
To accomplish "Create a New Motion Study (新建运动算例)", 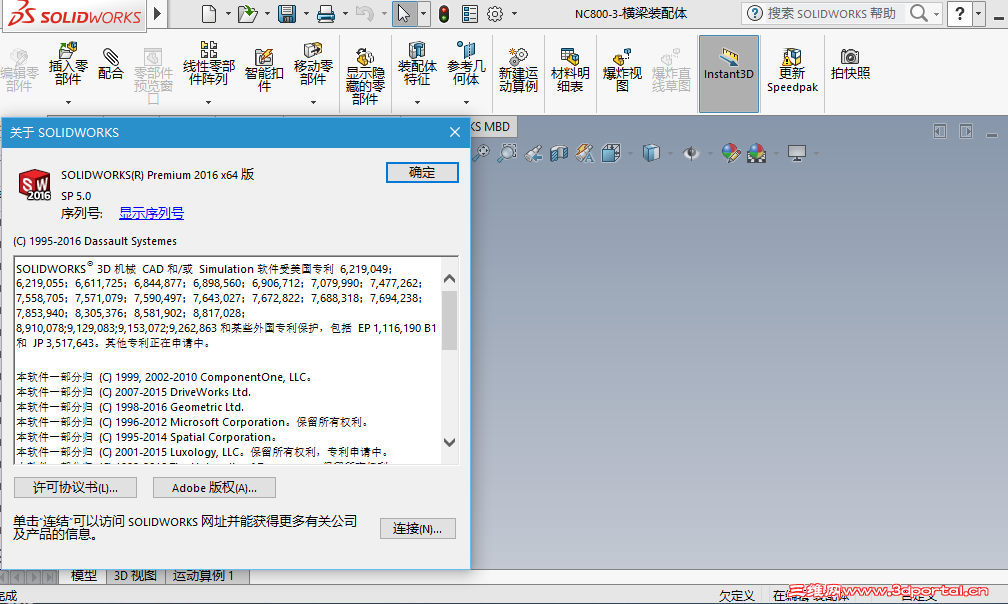I will 518,71.
